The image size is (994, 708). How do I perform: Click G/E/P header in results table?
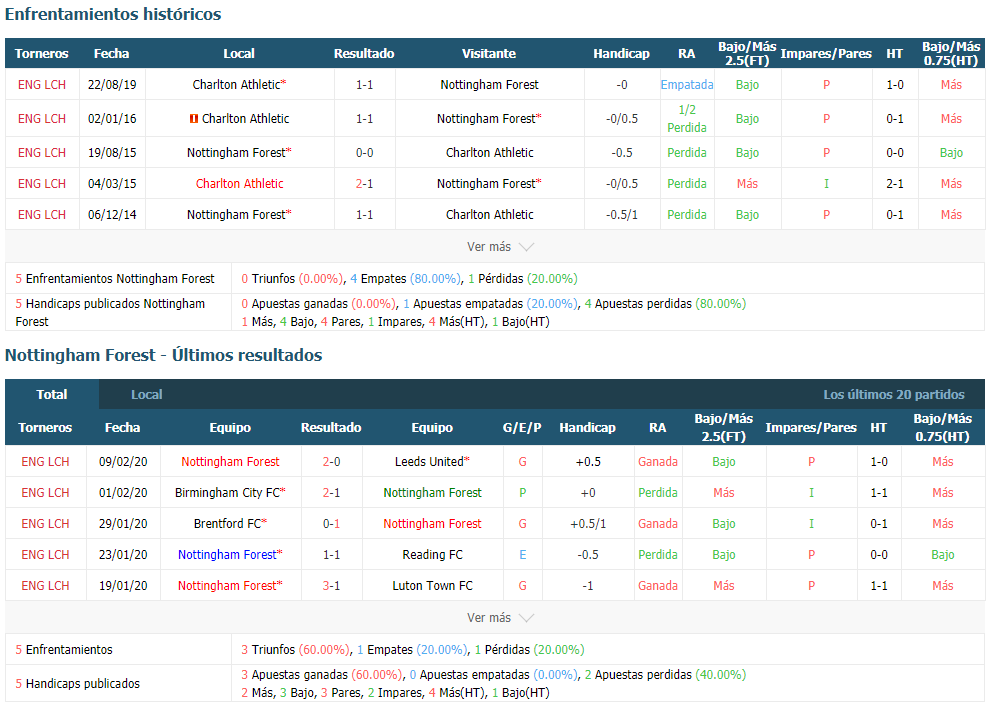pyautogui.click(x=522, y=428)
